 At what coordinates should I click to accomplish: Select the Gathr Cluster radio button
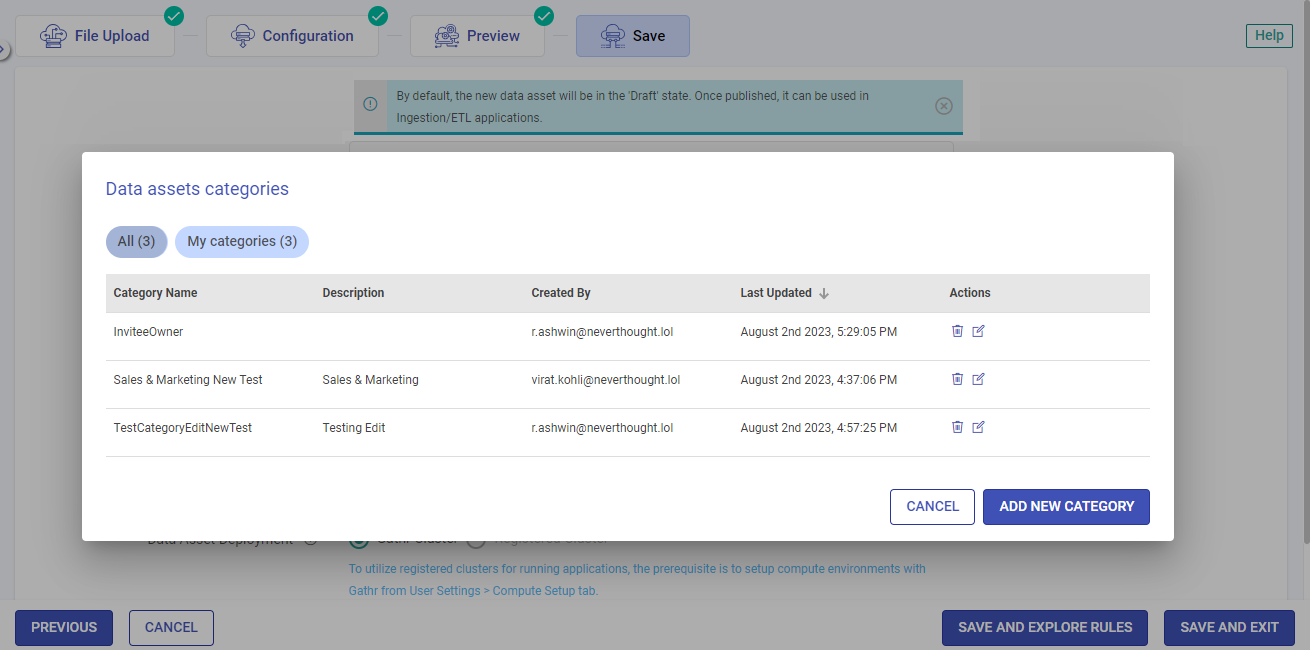[359, 538]
